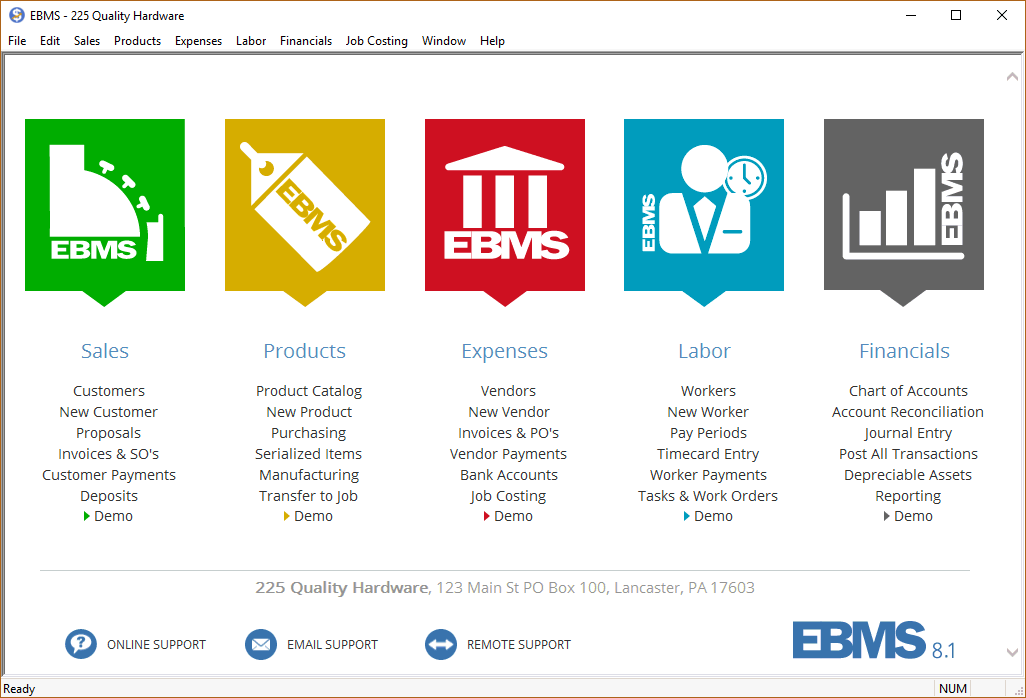Expand the red Demo arrow under Expenses
Viewport: 1026px width, 698px height.
(x=487, y=517)
